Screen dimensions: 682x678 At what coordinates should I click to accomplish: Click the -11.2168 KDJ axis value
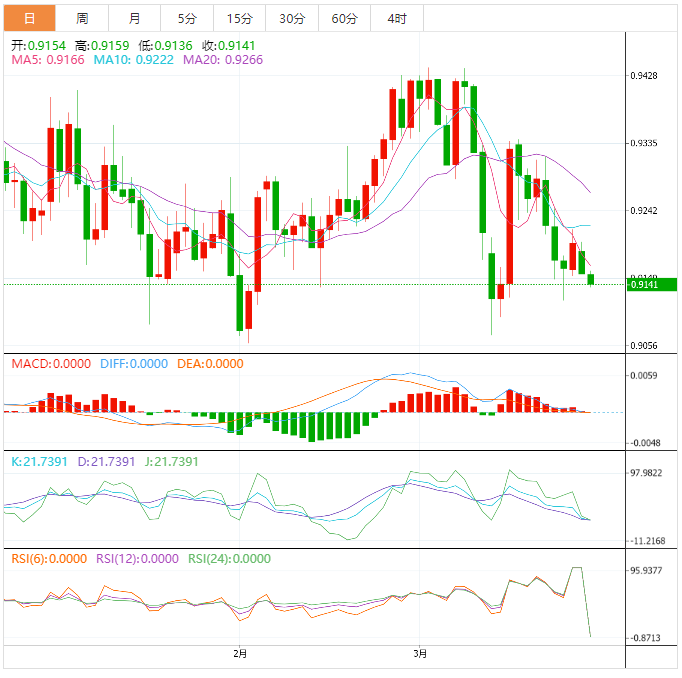[648, 541]
